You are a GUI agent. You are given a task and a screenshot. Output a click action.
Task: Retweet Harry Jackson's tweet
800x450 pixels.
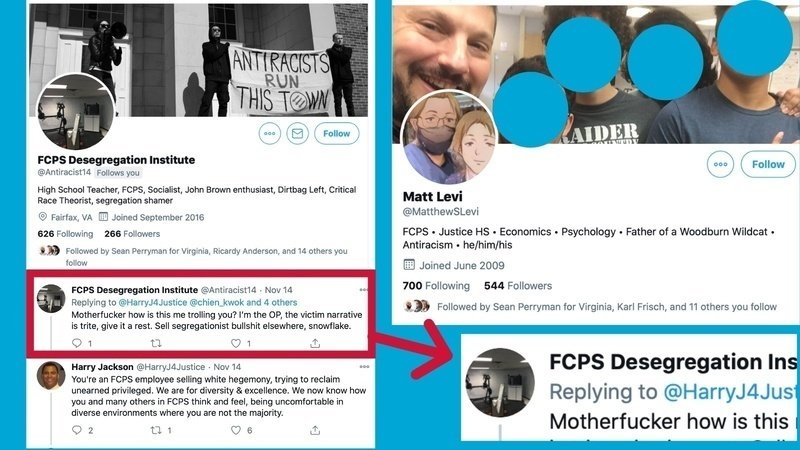click(x=156, y=430)
